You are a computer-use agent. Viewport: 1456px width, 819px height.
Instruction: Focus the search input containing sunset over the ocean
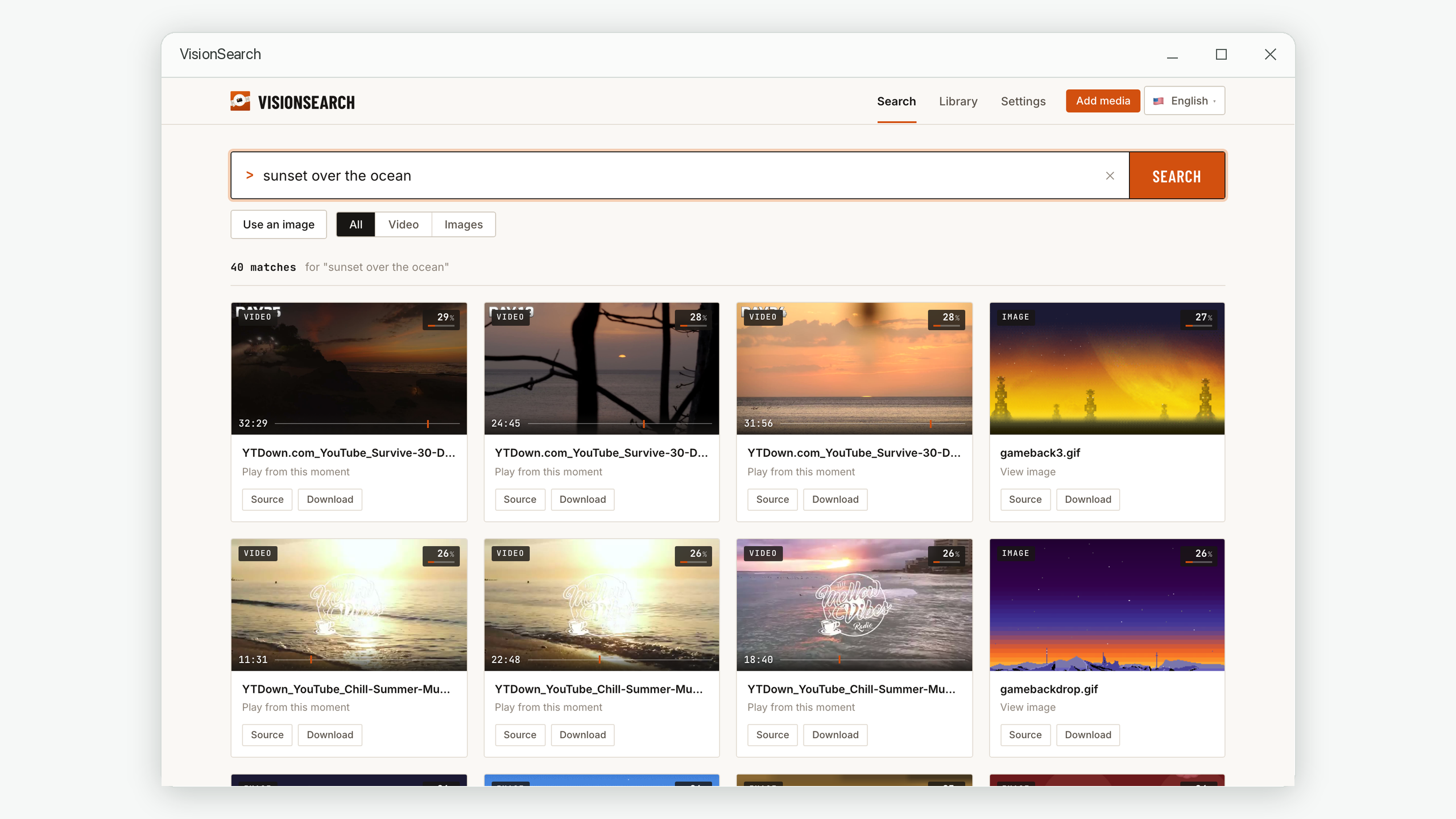680,176
